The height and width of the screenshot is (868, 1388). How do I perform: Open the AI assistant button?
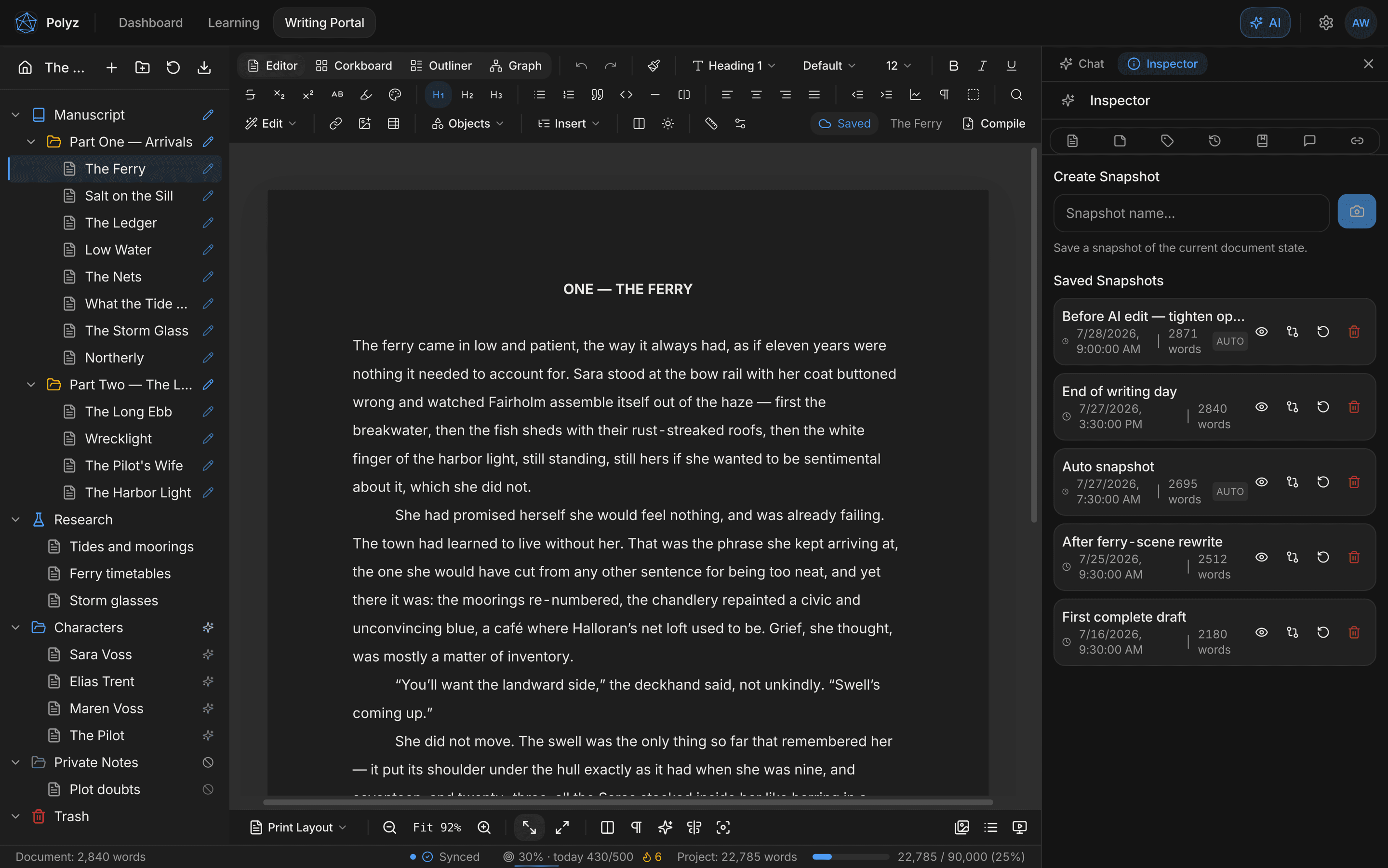click(1265, 22)
